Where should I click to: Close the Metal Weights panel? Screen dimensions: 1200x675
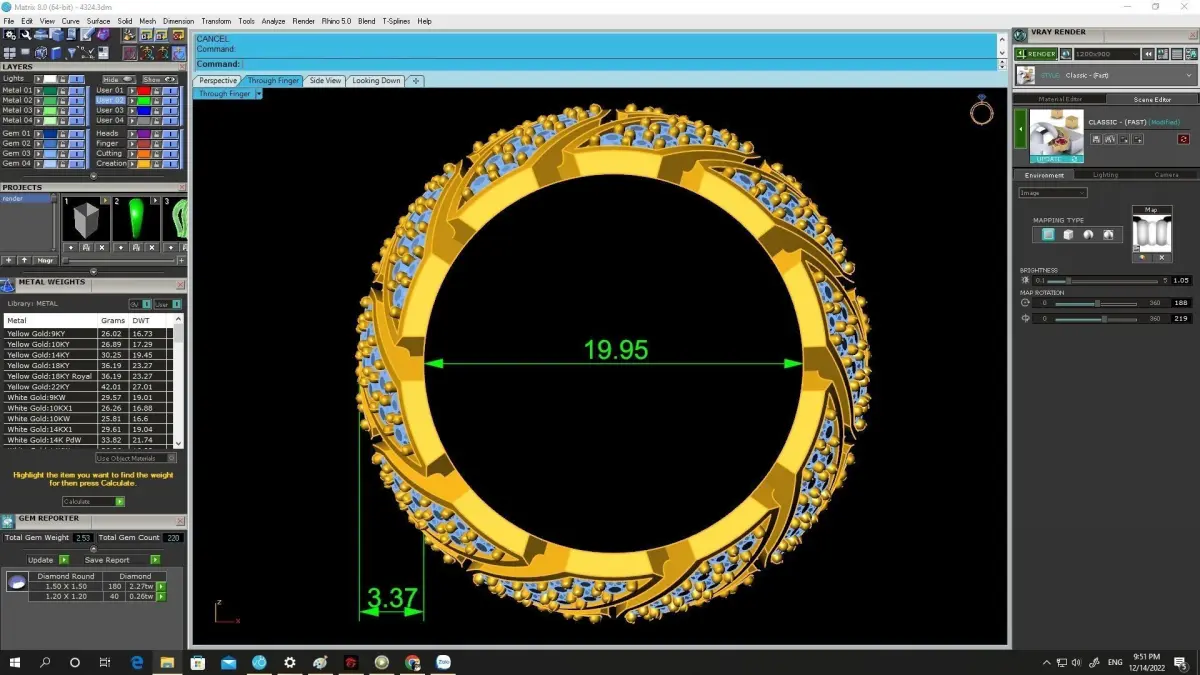pyautogui.click(x=181, y=283)
